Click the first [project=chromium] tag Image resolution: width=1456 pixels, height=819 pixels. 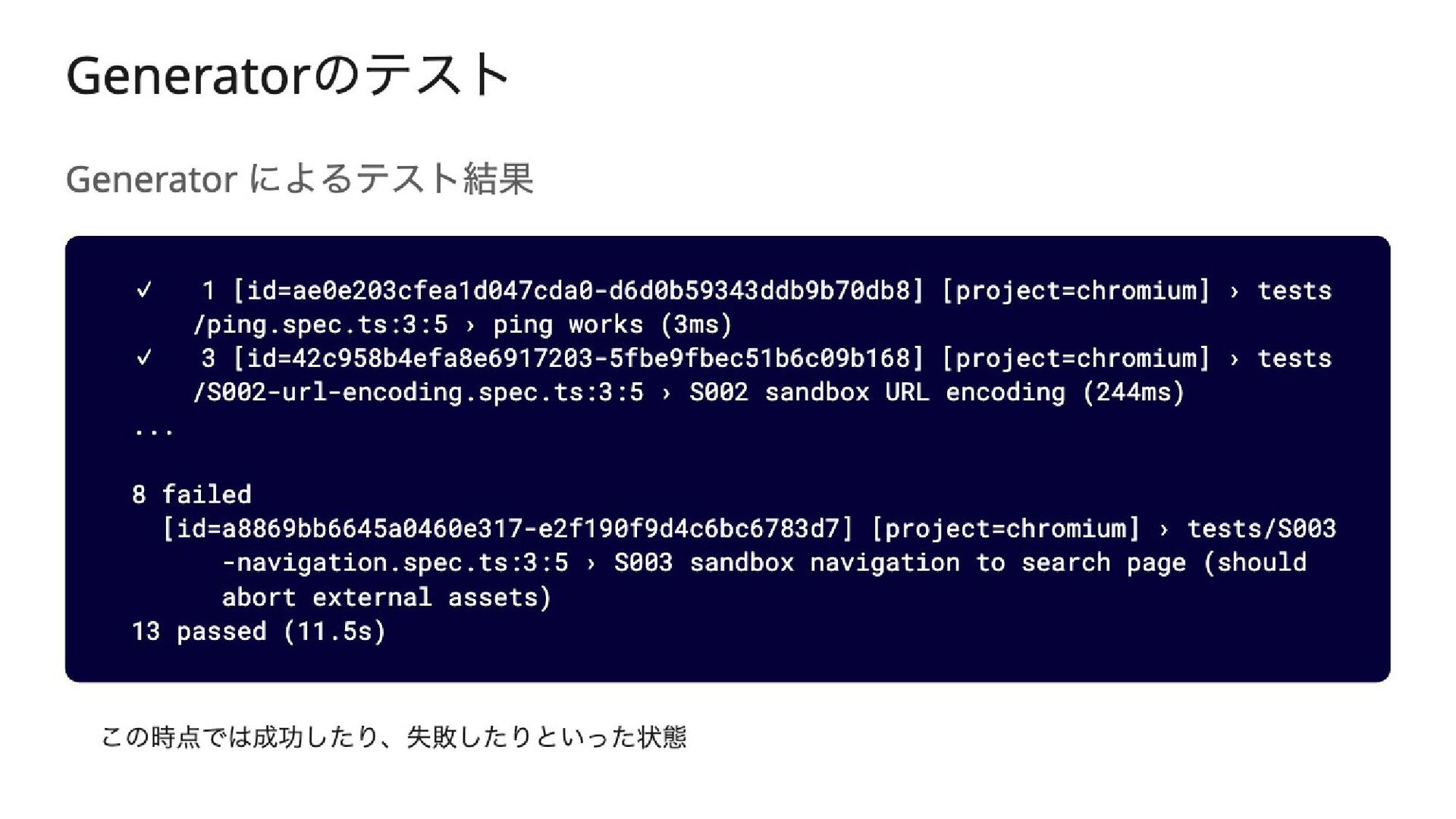[x=1075, y=290]
